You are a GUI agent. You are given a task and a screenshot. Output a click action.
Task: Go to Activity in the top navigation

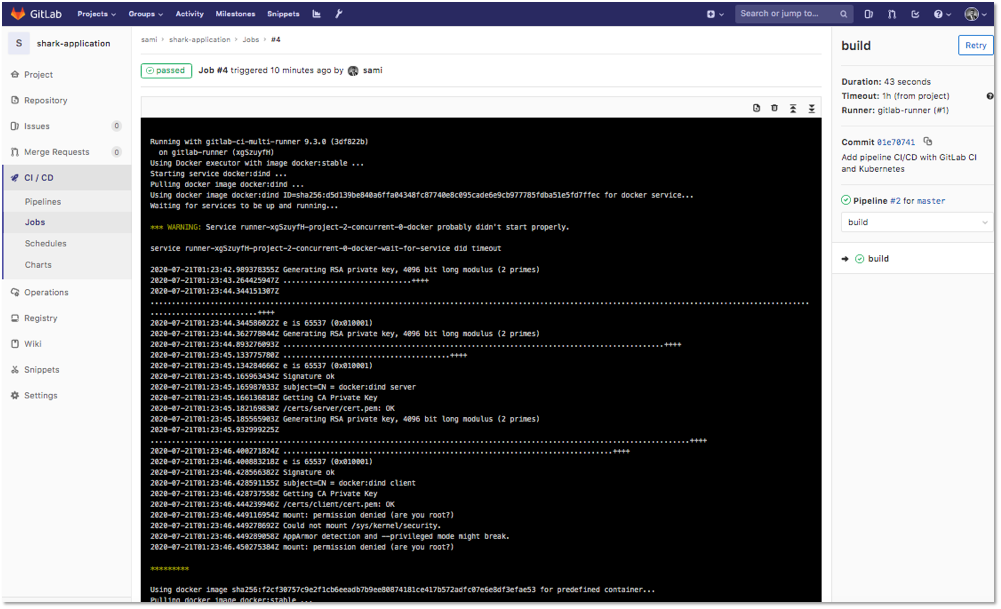pos(189,13)
